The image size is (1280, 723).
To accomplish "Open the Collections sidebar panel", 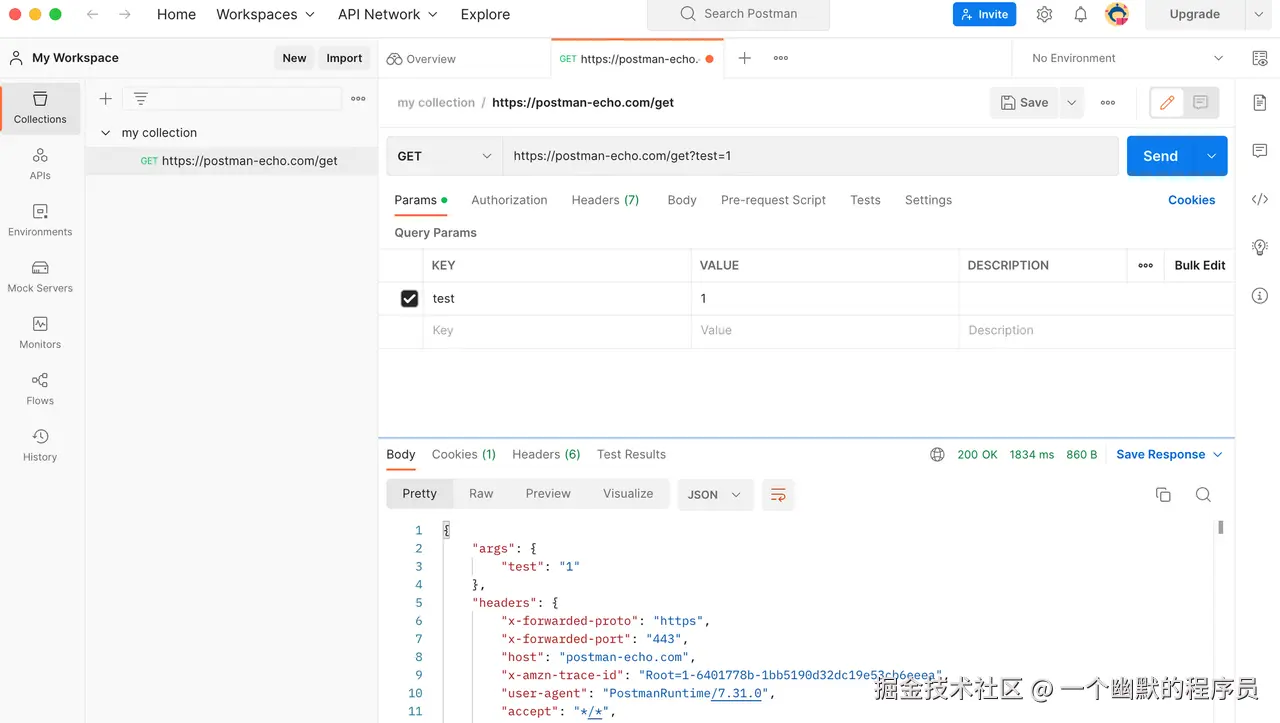I will (40, 108).
